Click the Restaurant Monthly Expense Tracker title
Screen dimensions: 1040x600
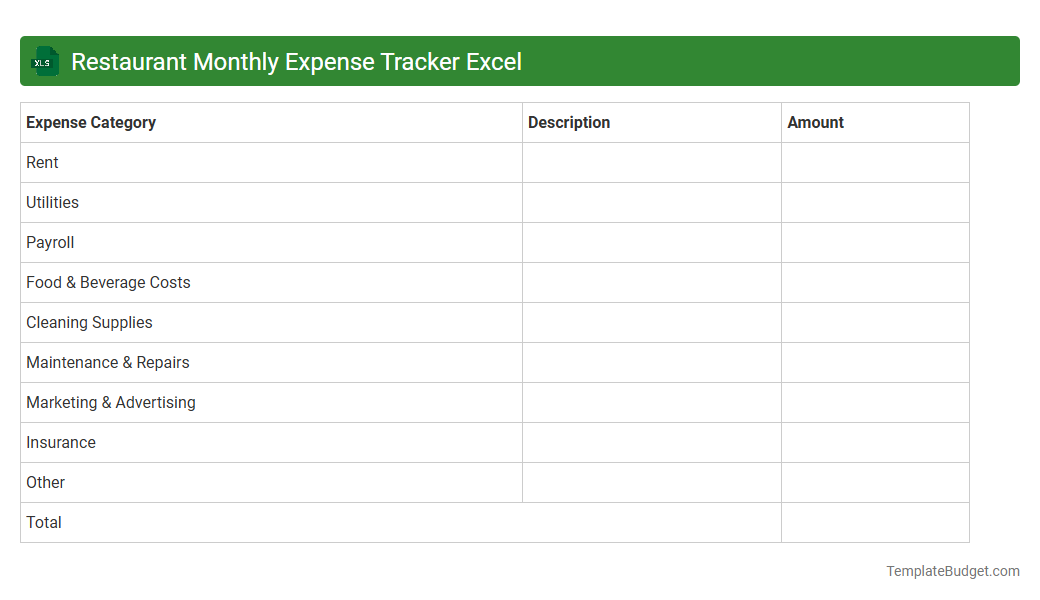tap(296, 61)
